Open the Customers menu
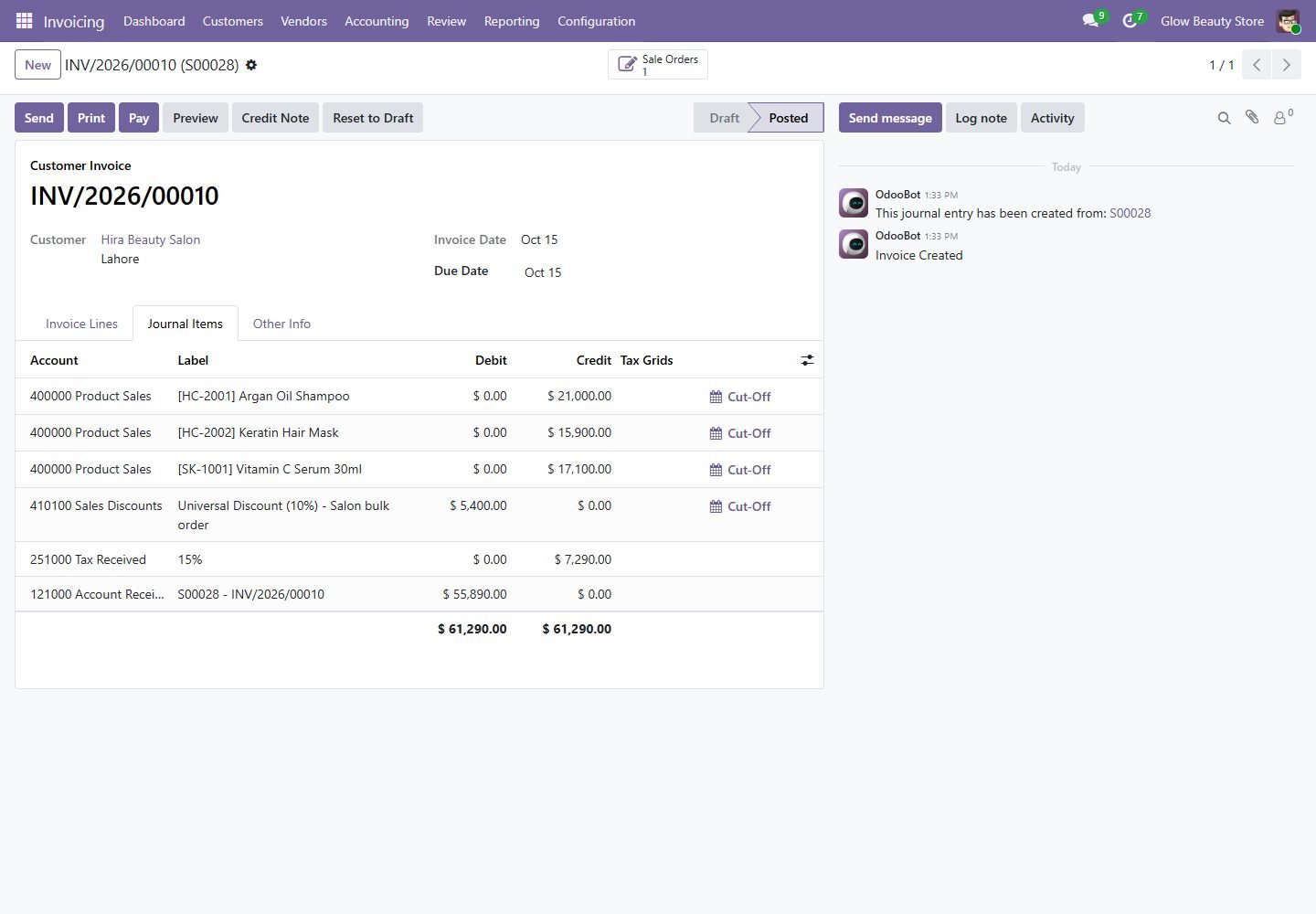The width and height of the screenshot is (1316, 914). (233, 21)
